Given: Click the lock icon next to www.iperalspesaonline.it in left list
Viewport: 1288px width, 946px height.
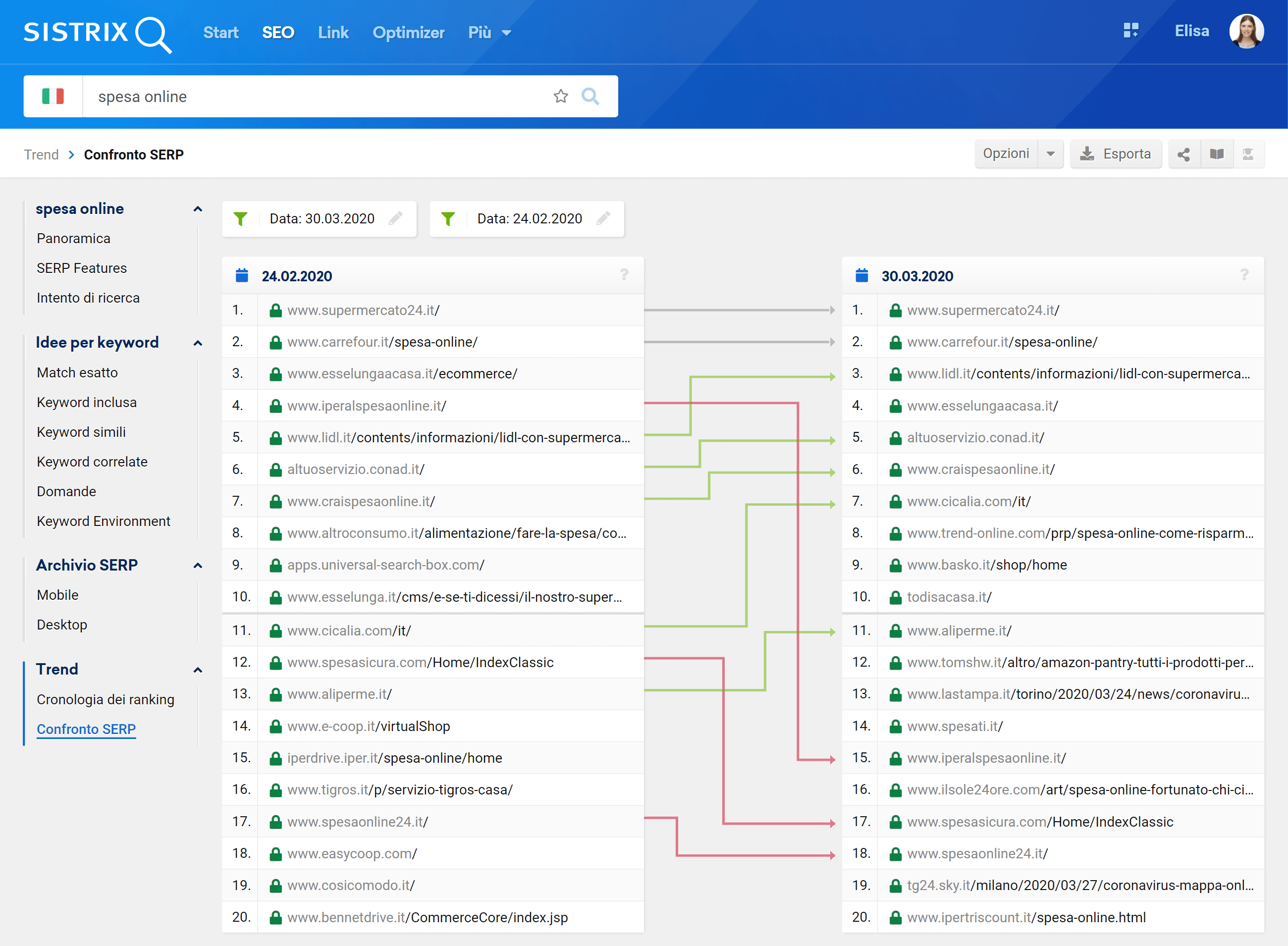Looking at the screenshot, I should click(x=275, y=406).
